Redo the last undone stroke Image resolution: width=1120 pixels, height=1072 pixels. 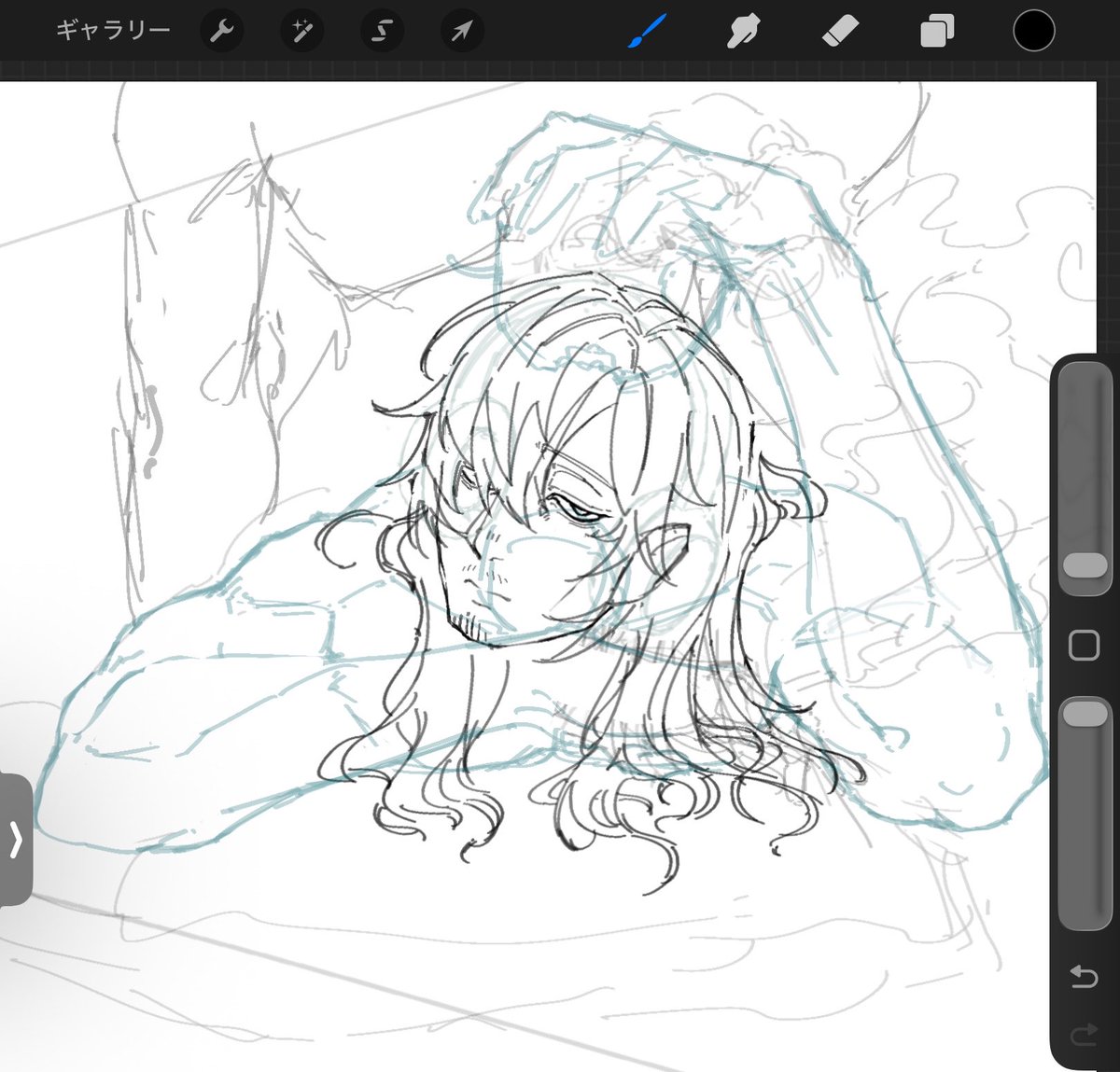pos(1084,1034)
